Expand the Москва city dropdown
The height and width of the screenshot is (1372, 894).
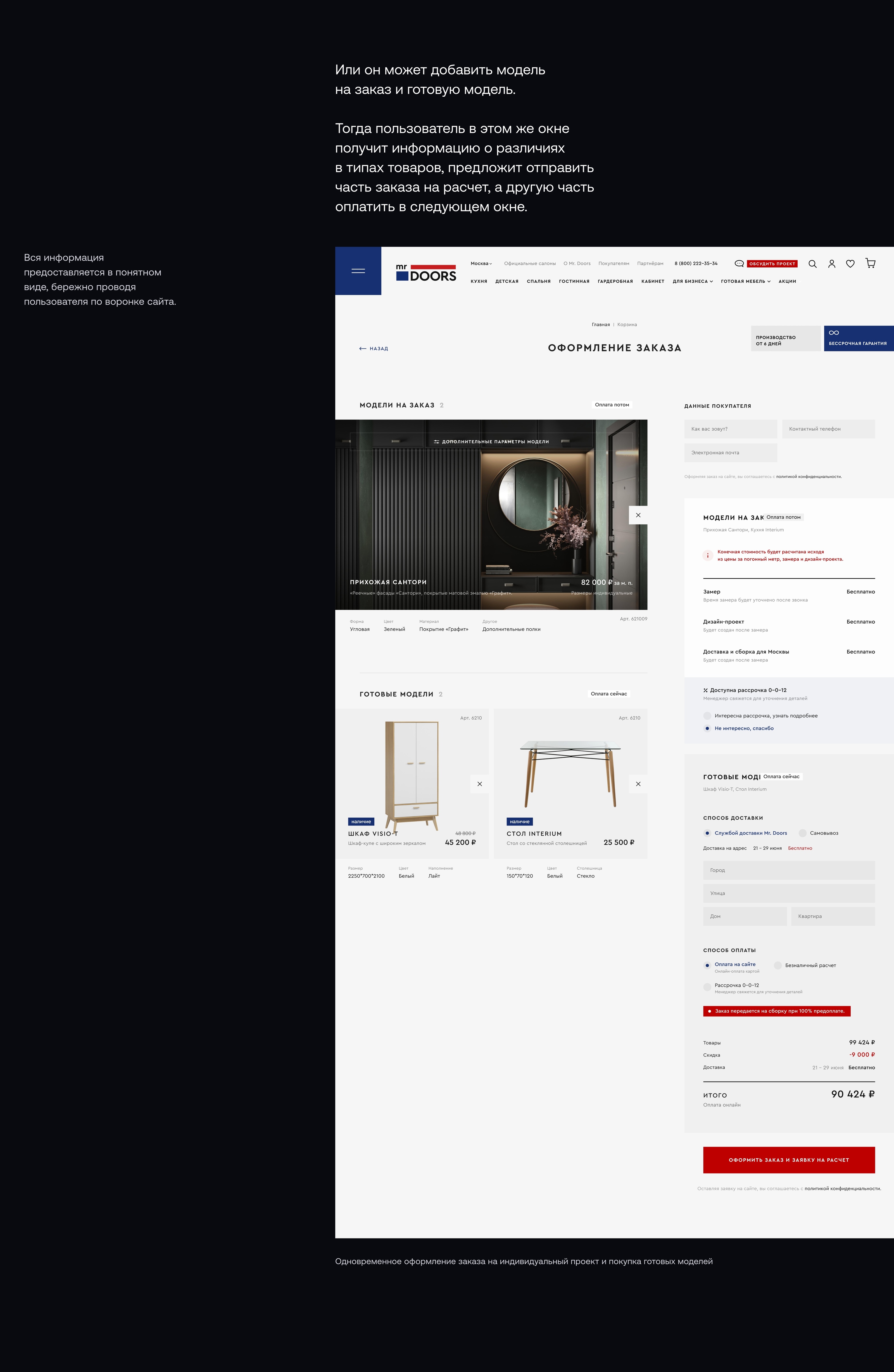click(x=481, y=263)
